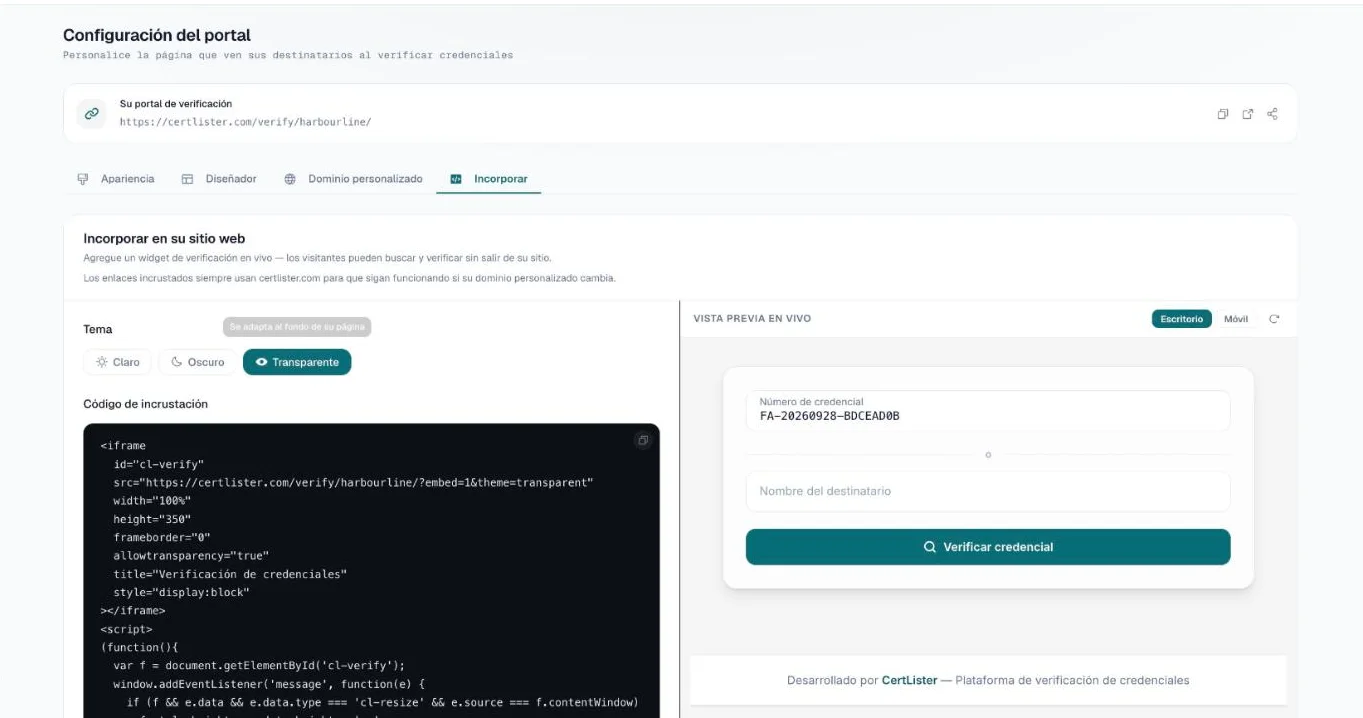The image size is (1363, 718).
Task: Open the CertLister link in footer
Action: (x=909, y=680)
